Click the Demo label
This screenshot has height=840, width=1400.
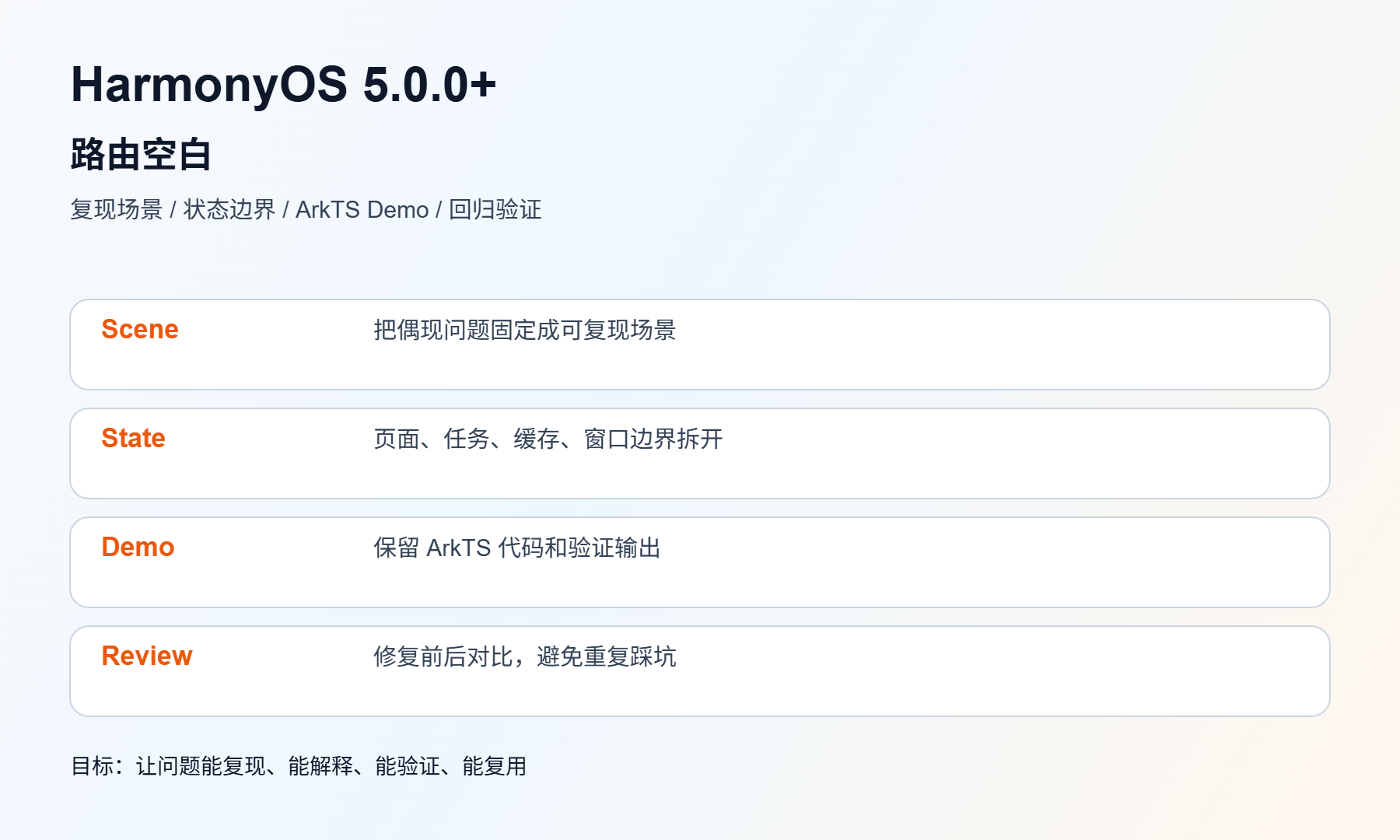coord(138,547)
